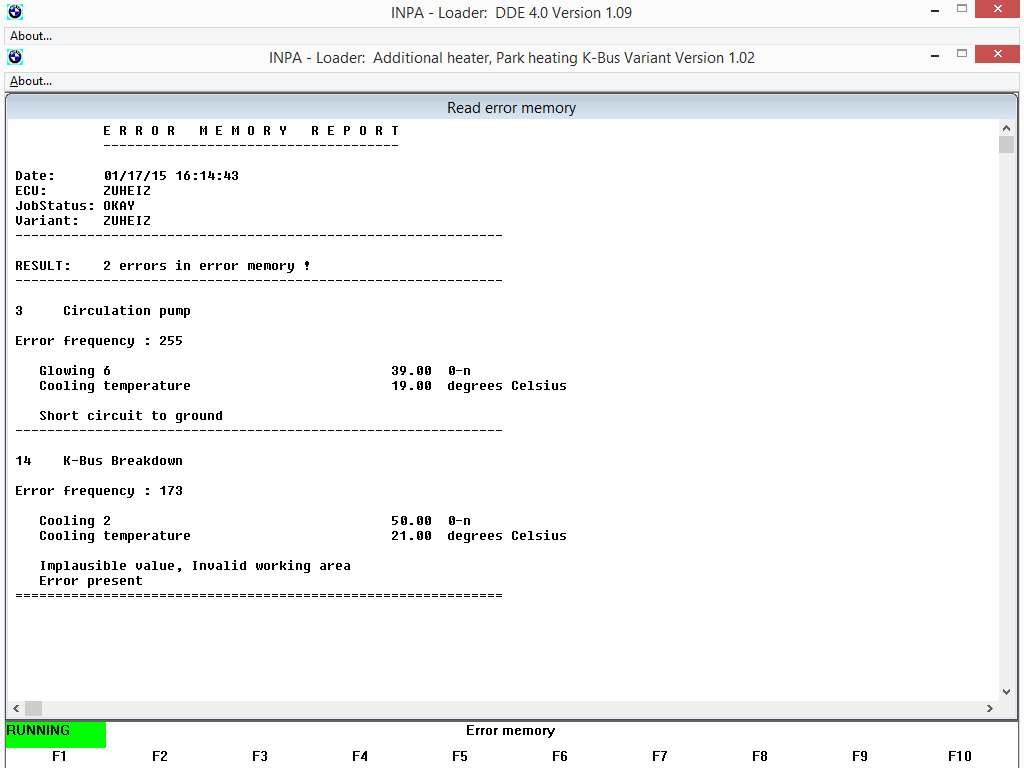Click 'ERROR MEMORY REPORT' heading

(x=251, y=131)
